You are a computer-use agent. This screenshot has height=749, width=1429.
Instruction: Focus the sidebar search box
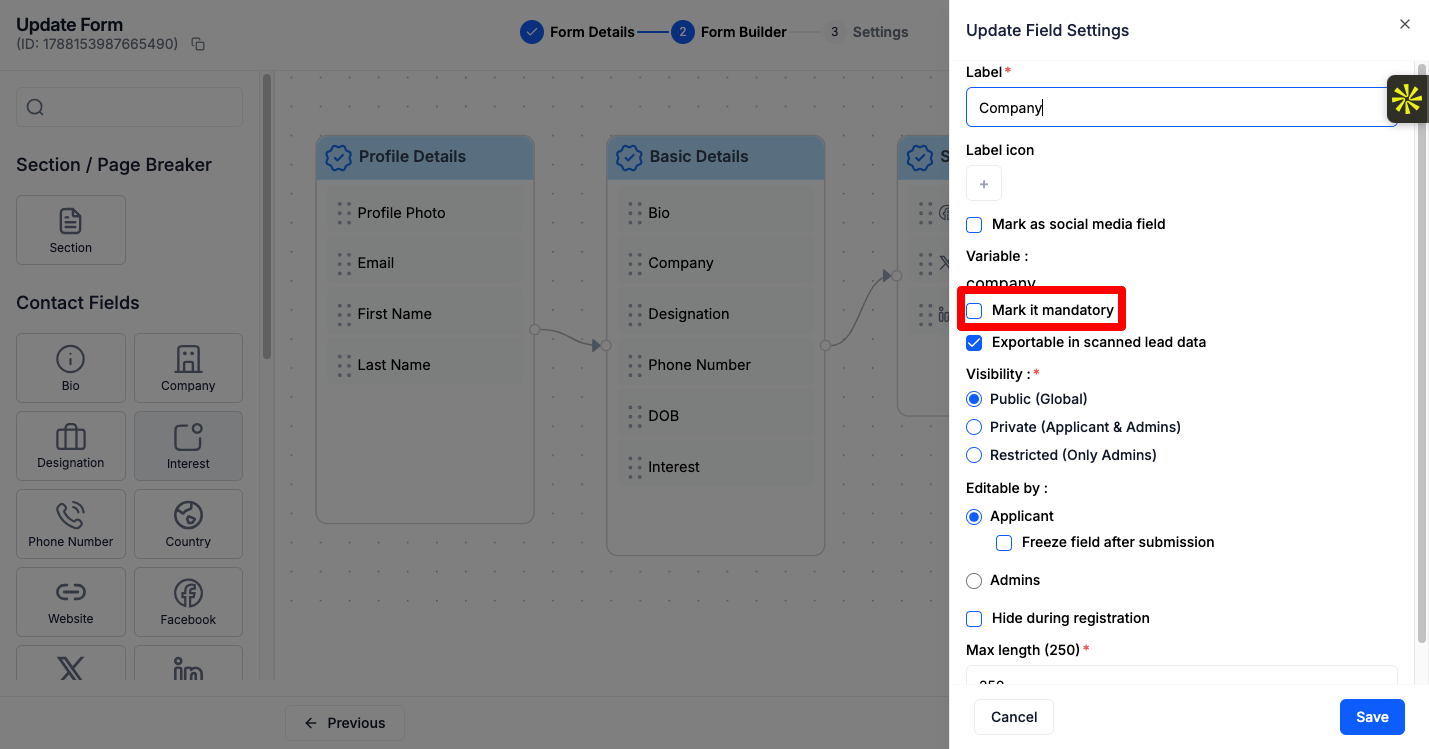coord(129,107)
